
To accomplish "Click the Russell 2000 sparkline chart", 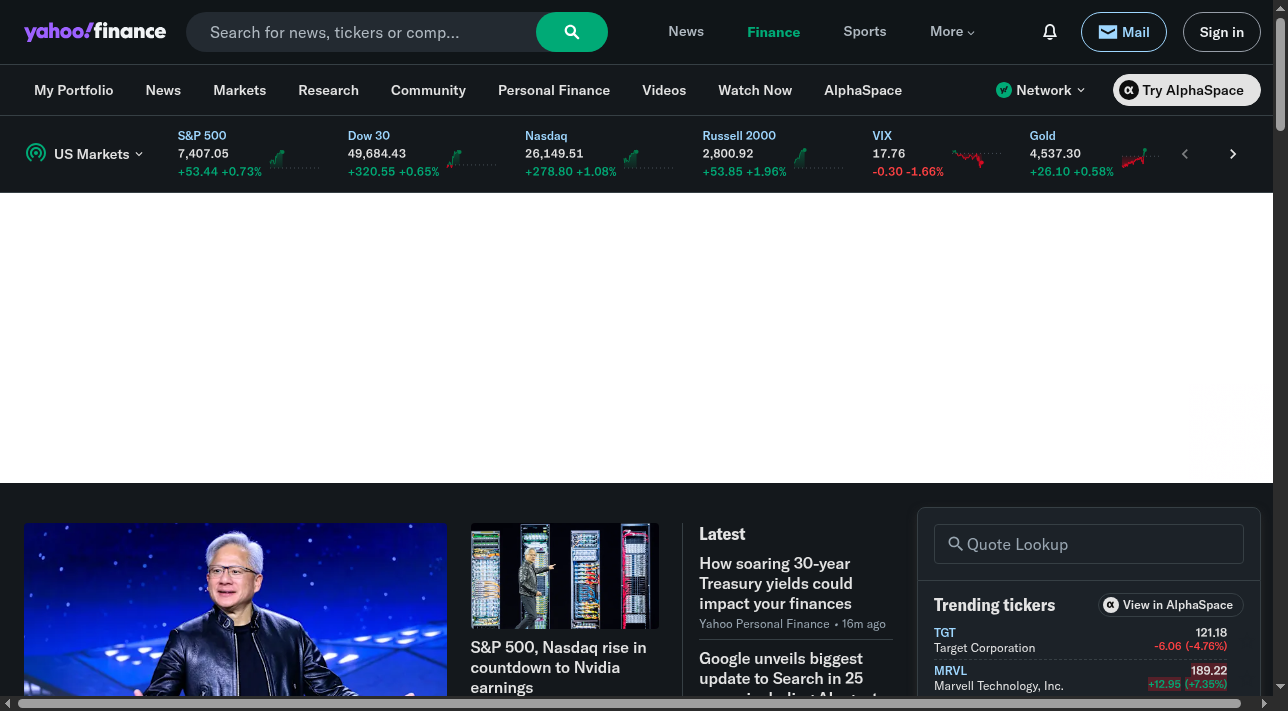I will coord(819,158).
